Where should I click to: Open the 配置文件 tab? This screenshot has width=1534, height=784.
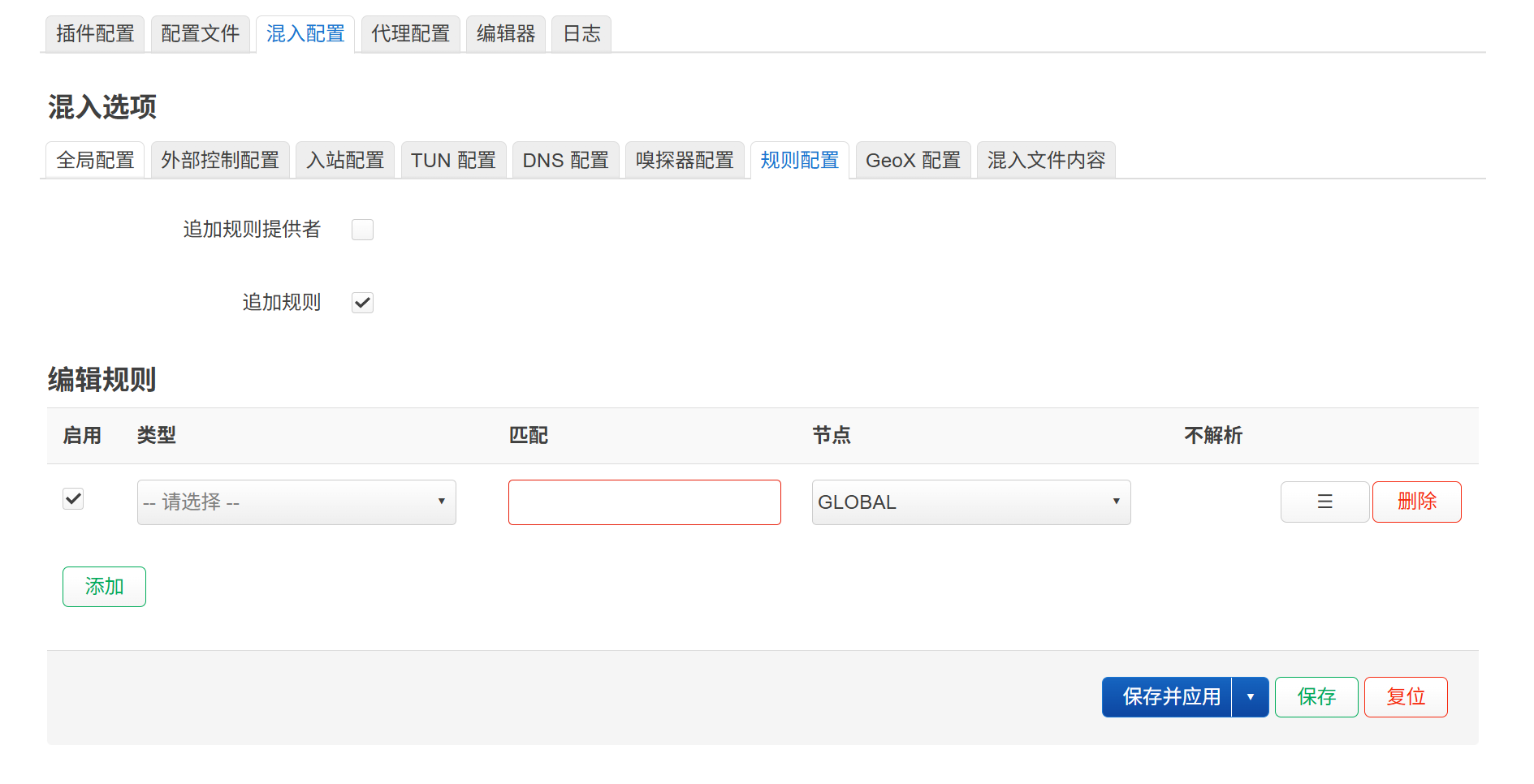[x=200, y=34]
